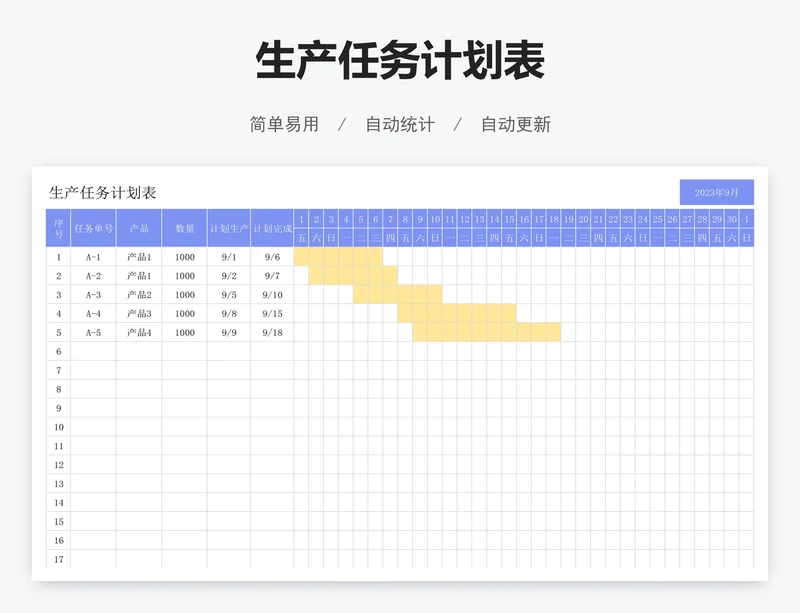Click quantity 1000 in the A-3 row
Viewport: 800px width, 613px height.
coord(185,295)
